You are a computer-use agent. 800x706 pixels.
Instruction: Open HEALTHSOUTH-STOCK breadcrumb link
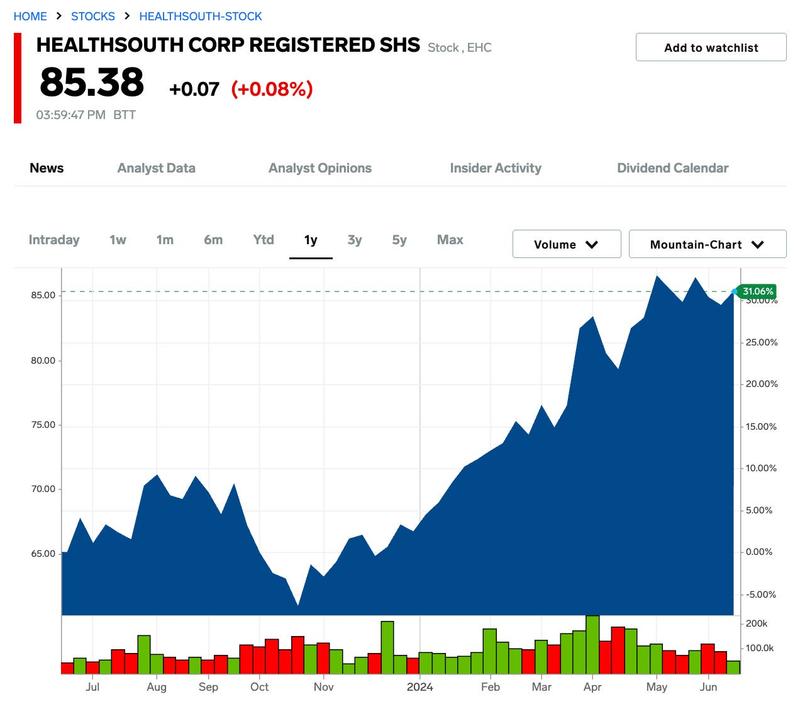[201, 16]
